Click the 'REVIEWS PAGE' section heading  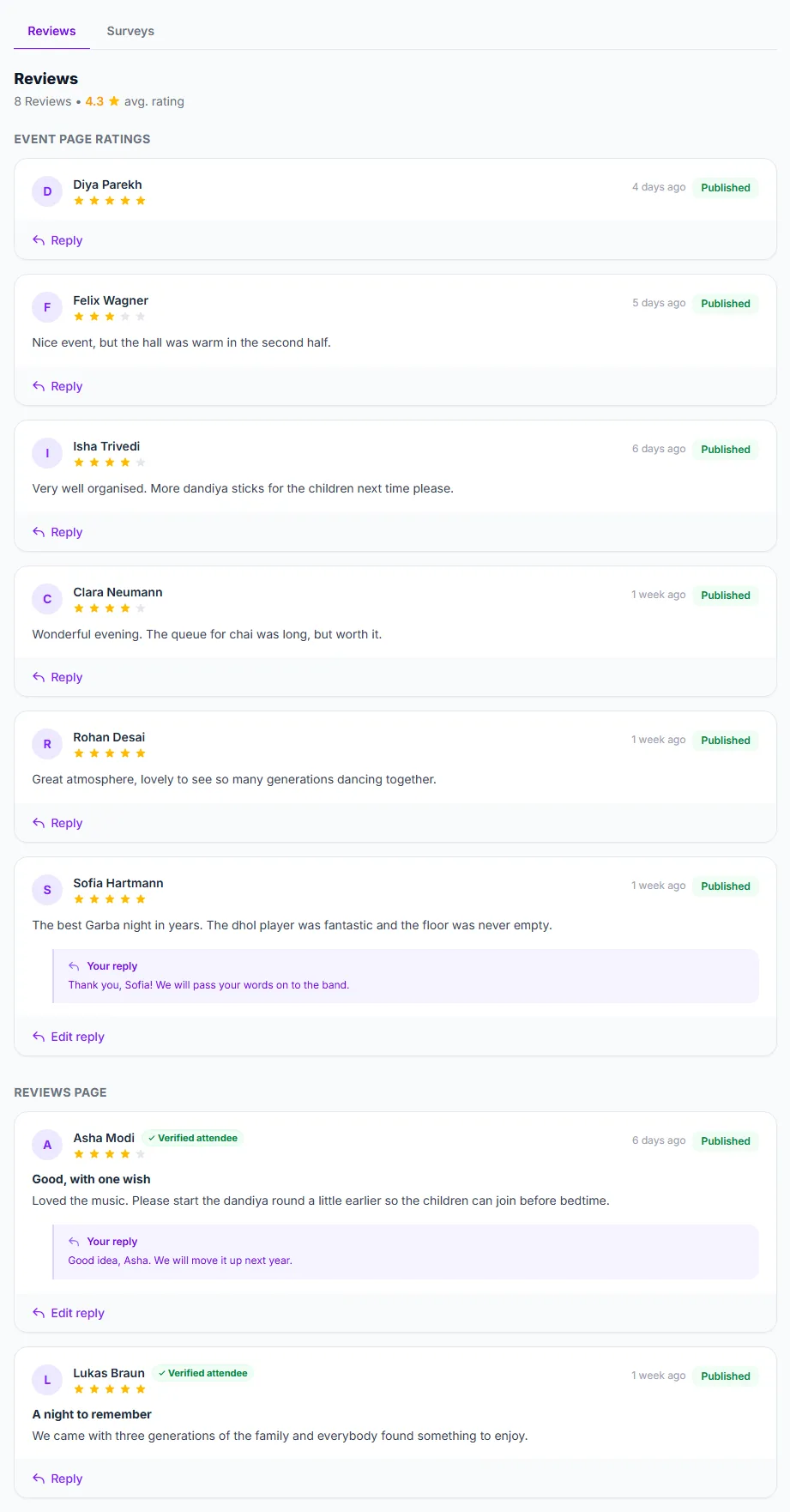[x=60, y=1092]
